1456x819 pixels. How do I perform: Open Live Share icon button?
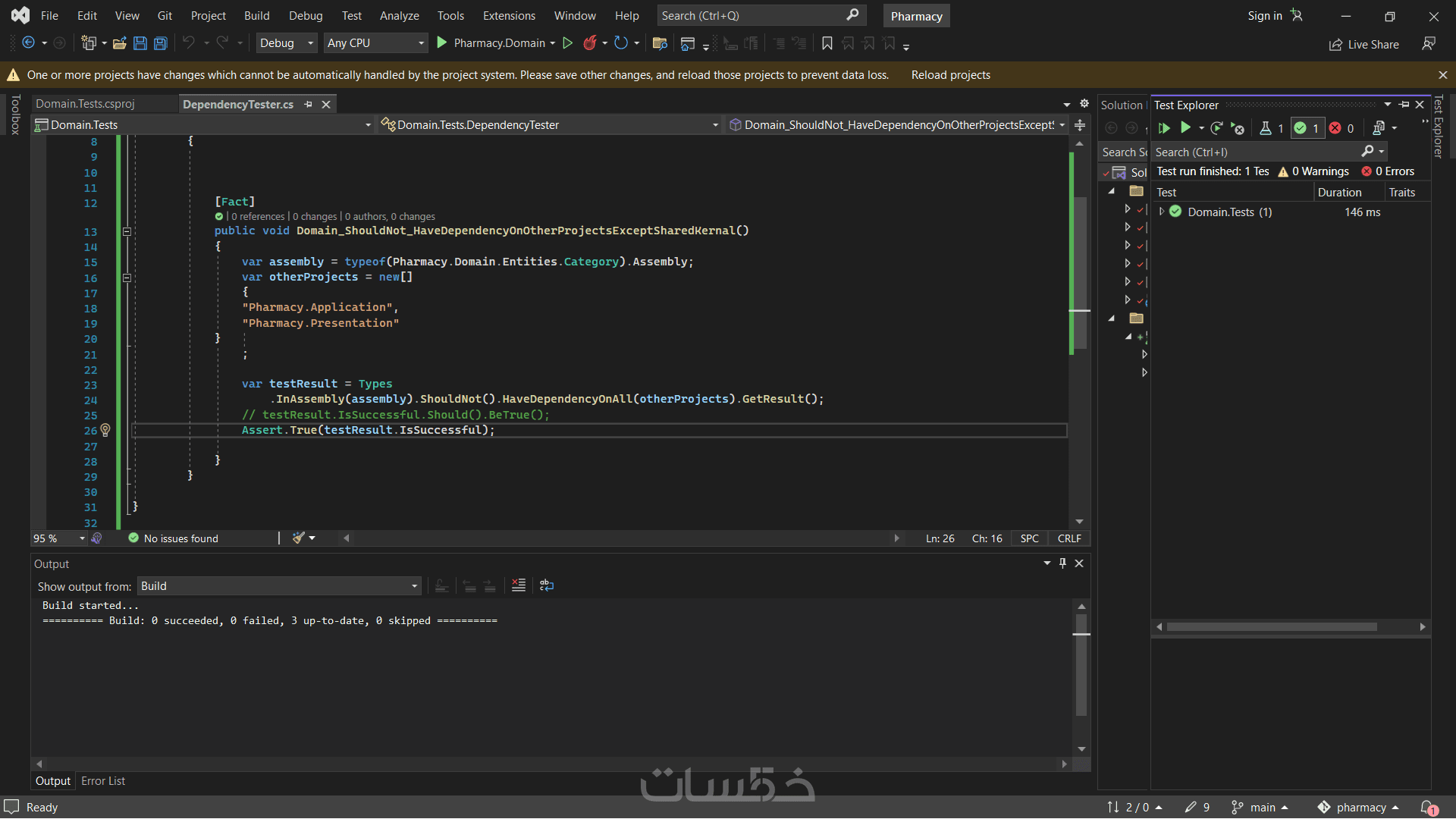pyautogui.click(x=1363, y=45)
